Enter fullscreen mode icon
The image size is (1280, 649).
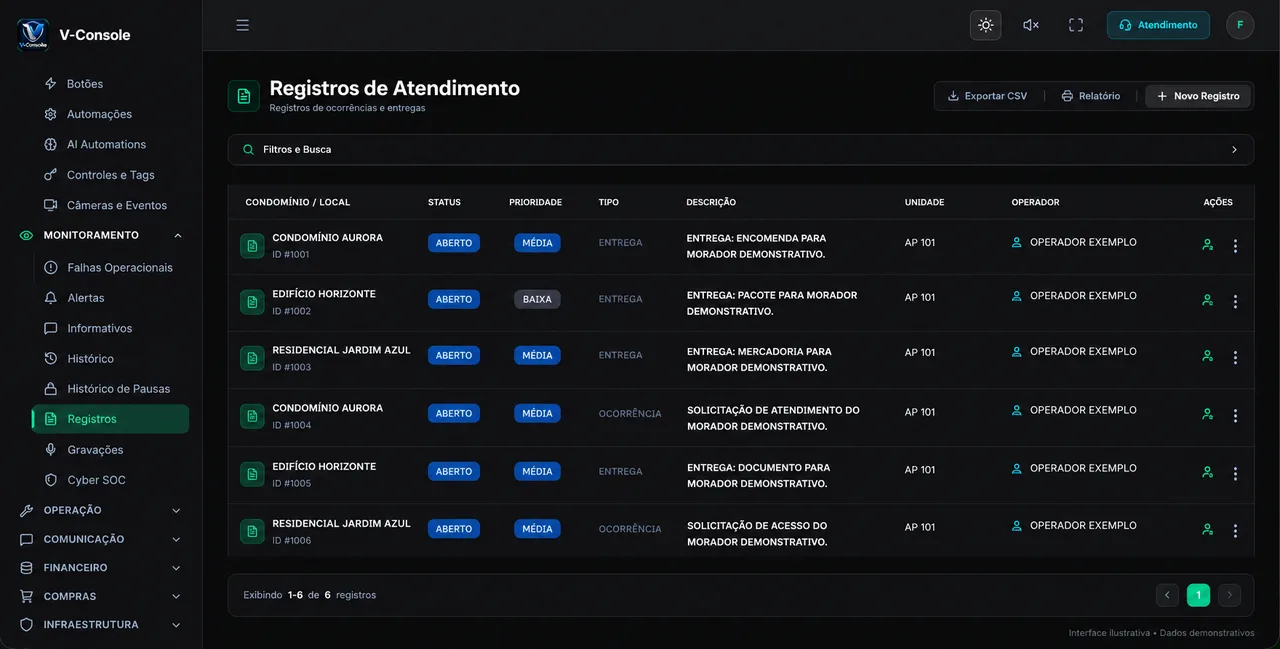point(1076,25)
